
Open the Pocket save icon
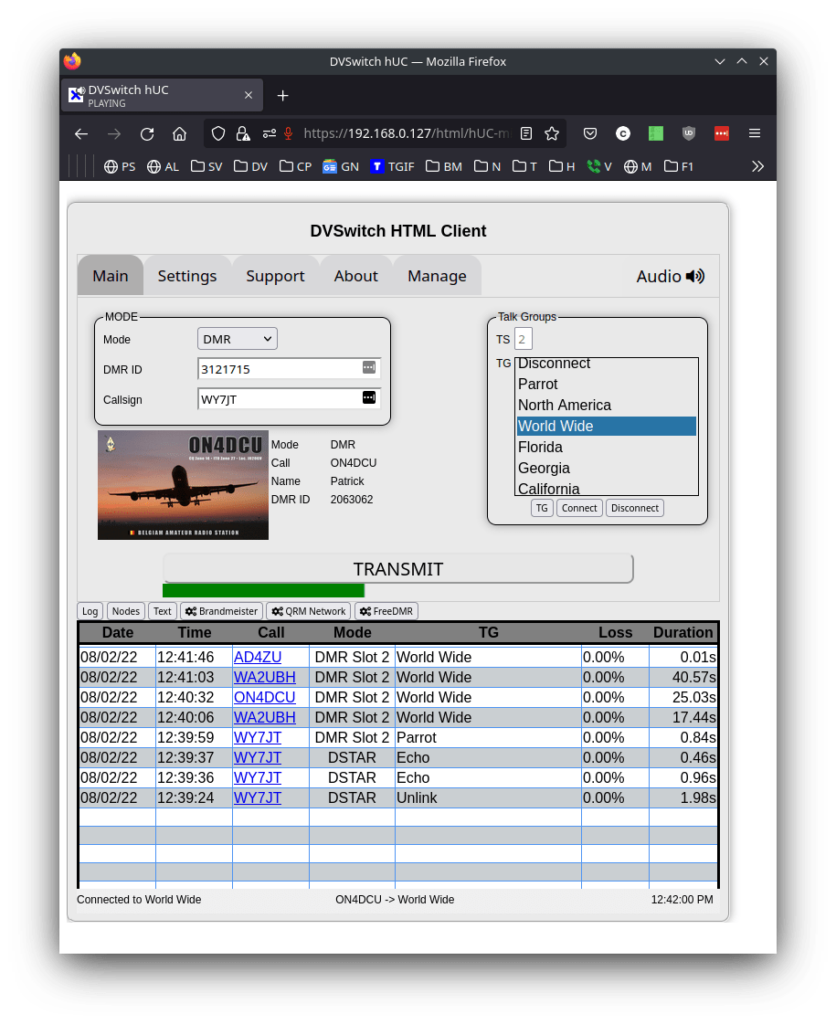590,134
